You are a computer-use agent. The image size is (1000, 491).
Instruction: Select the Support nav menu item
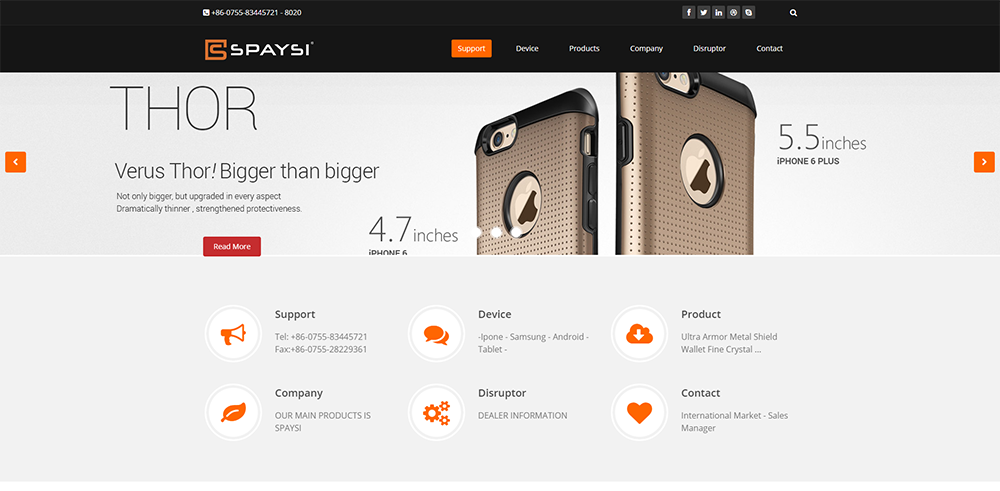pyautogui.click(x=471, y=48)
